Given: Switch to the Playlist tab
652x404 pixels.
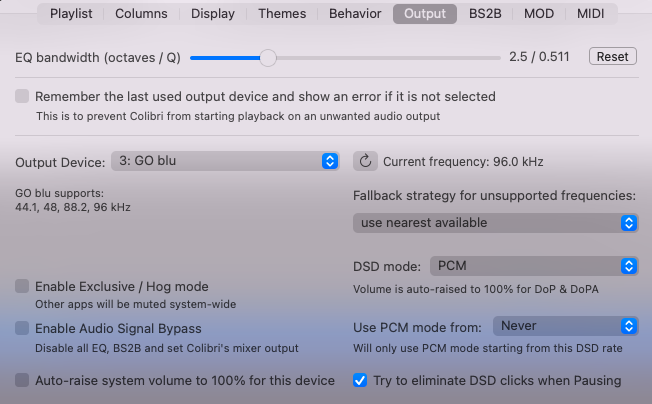Looking at the screenshot, I should pos(71,14).
